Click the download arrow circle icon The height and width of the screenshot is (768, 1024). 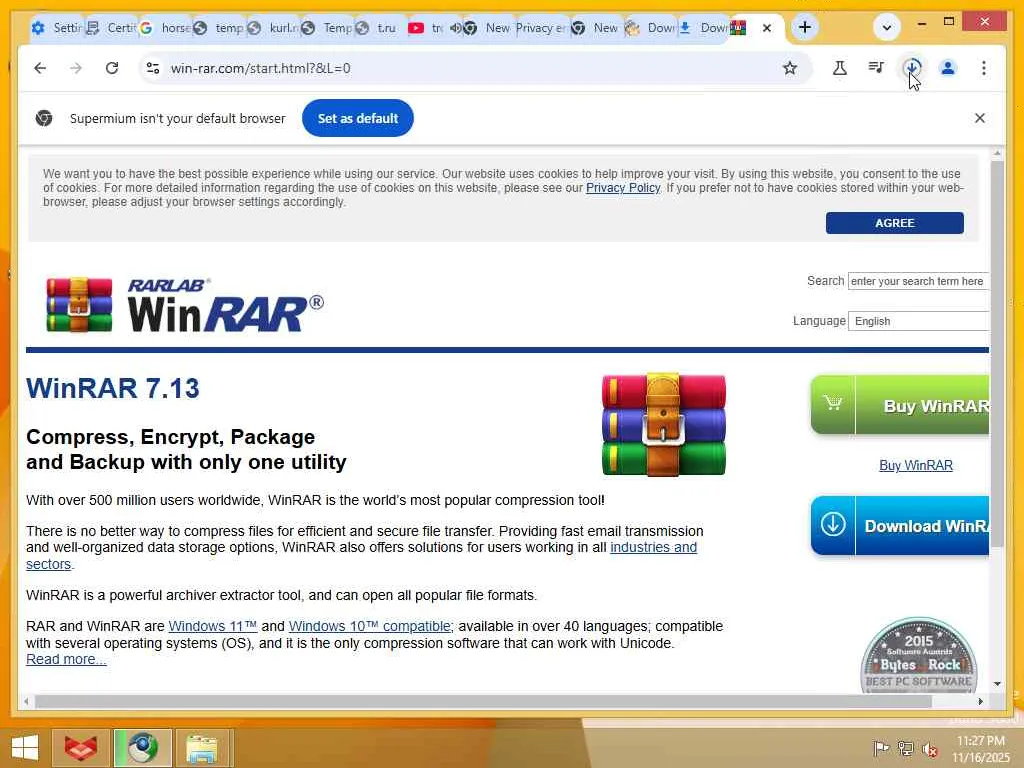833,524
